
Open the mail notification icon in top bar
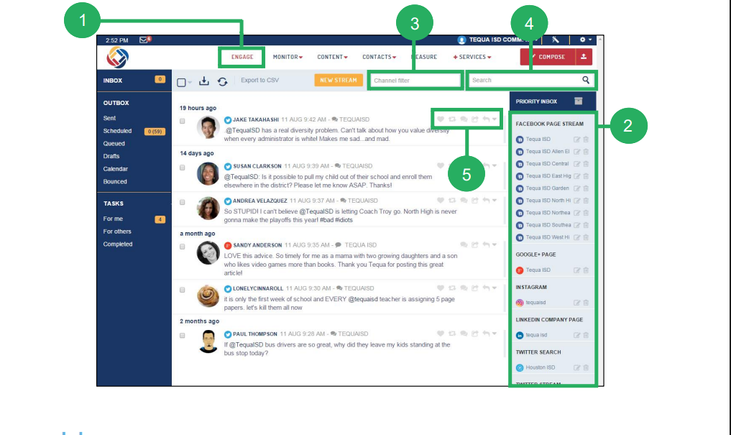coord(144,40)
